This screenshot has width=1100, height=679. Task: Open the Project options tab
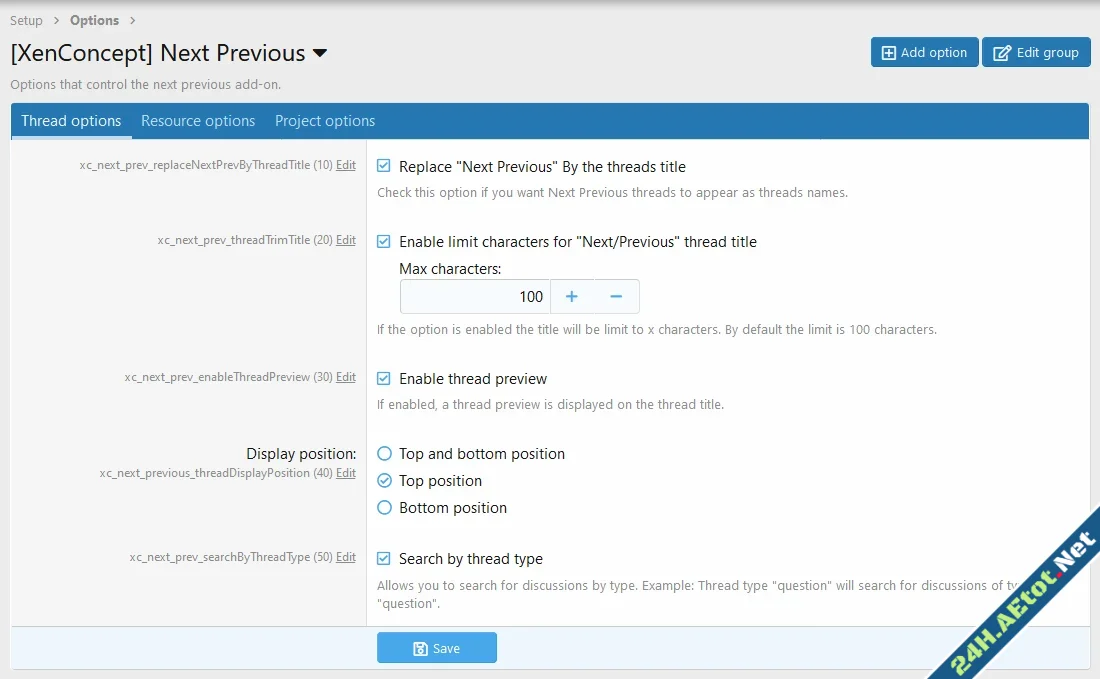pyautogui.click(x=325, y=121)
